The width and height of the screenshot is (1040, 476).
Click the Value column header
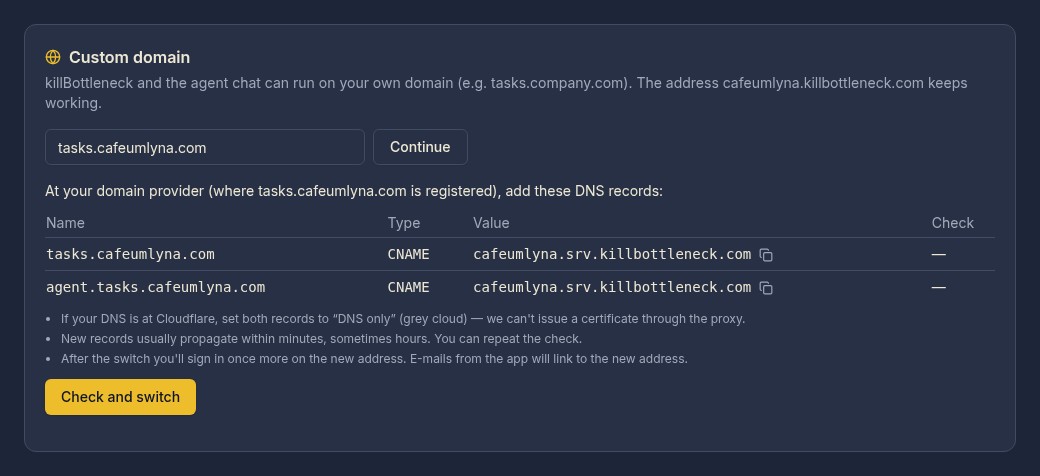(x=491, y=223)
